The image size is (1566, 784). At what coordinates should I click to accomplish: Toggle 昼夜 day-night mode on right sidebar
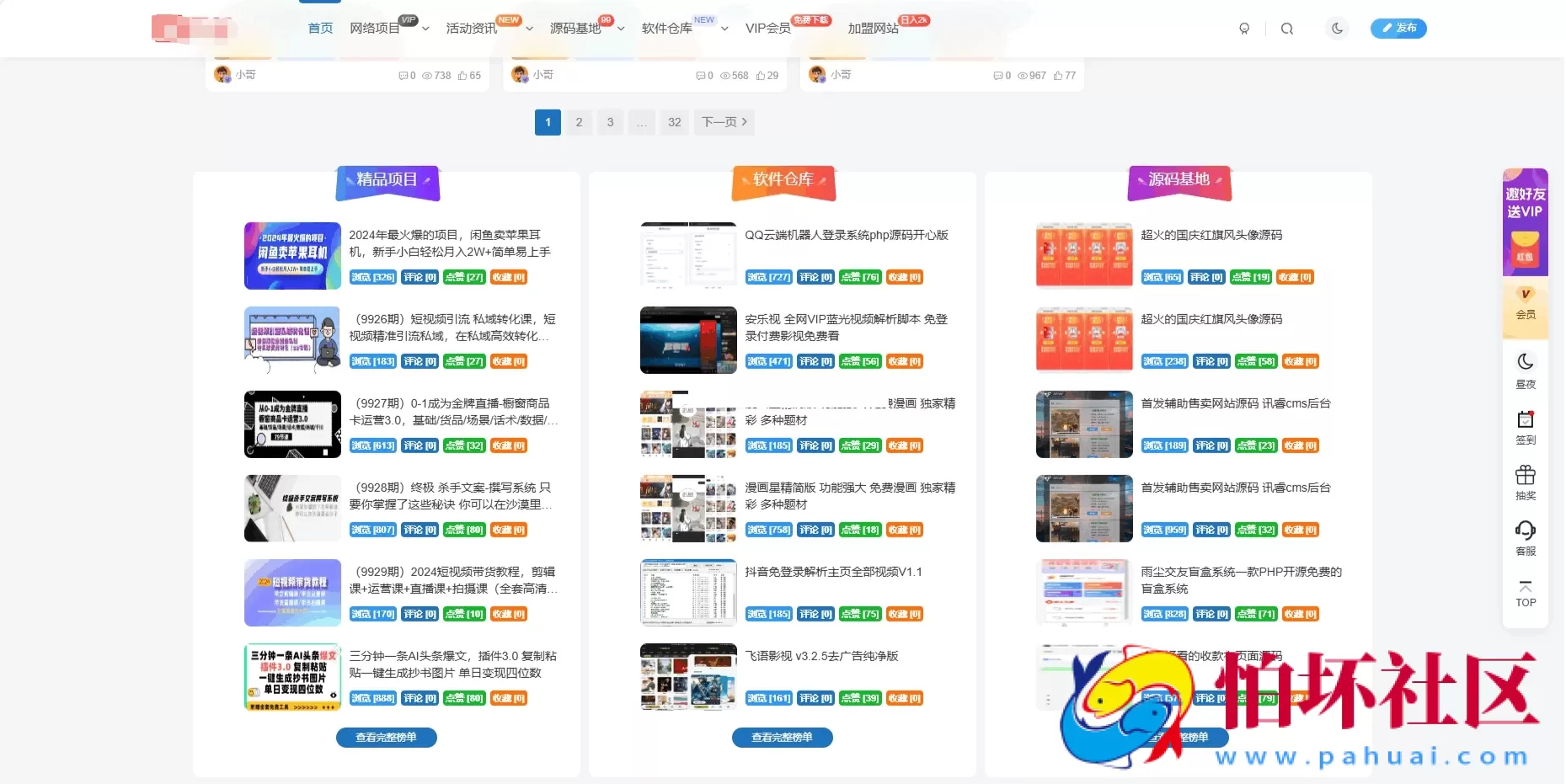coord(1526,362)
